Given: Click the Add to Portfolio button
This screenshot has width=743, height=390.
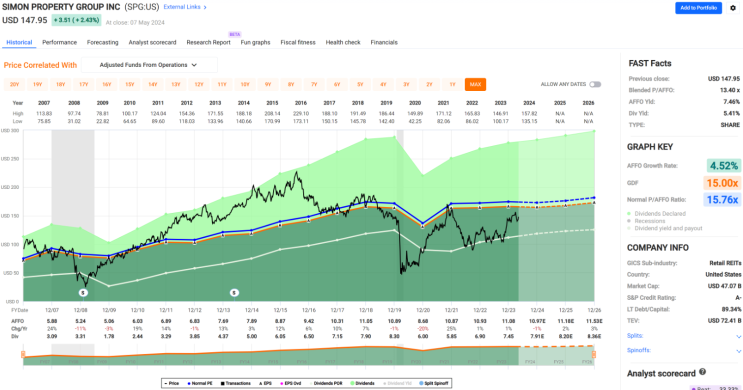Looking at the screenshot, I should (698, 8).
